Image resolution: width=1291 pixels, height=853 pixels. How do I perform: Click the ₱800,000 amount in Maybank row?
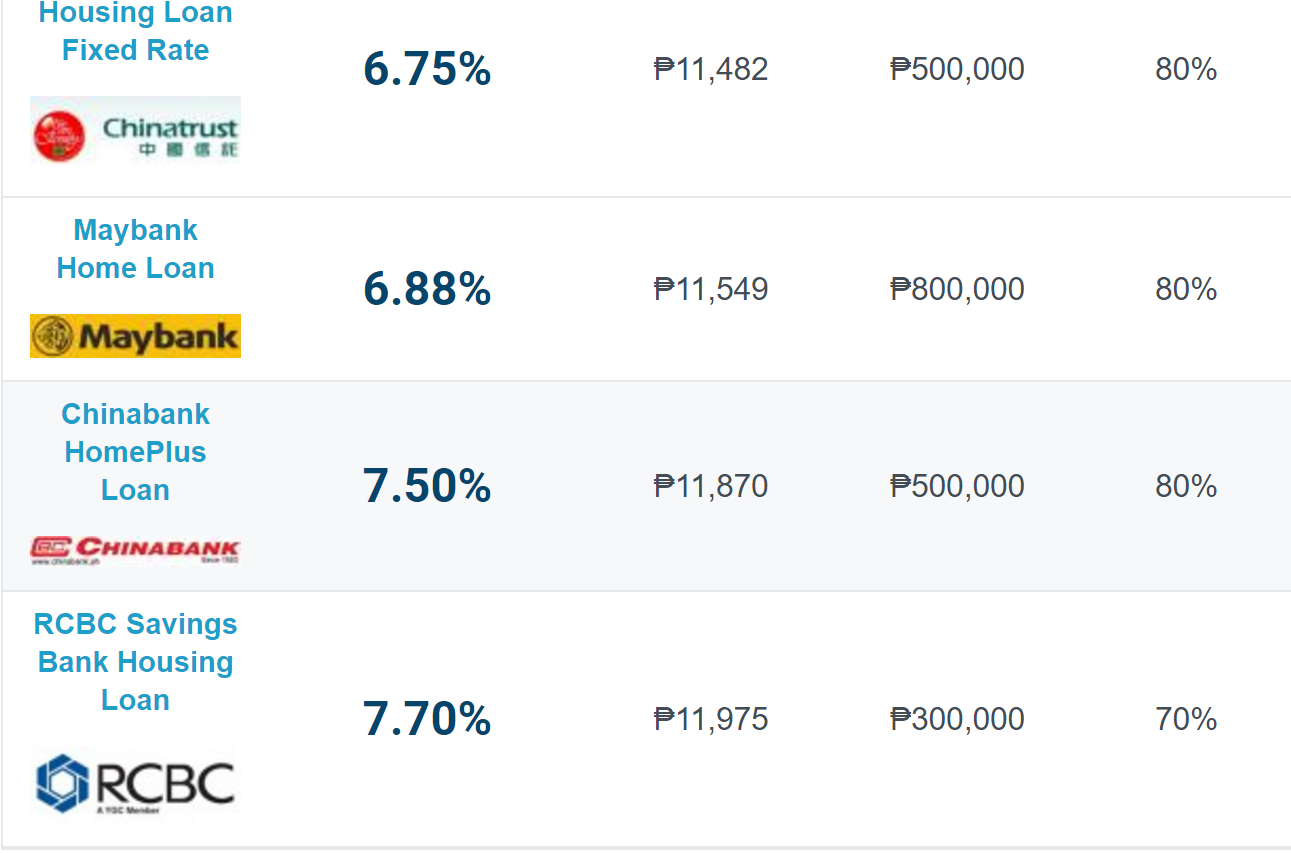957,290
